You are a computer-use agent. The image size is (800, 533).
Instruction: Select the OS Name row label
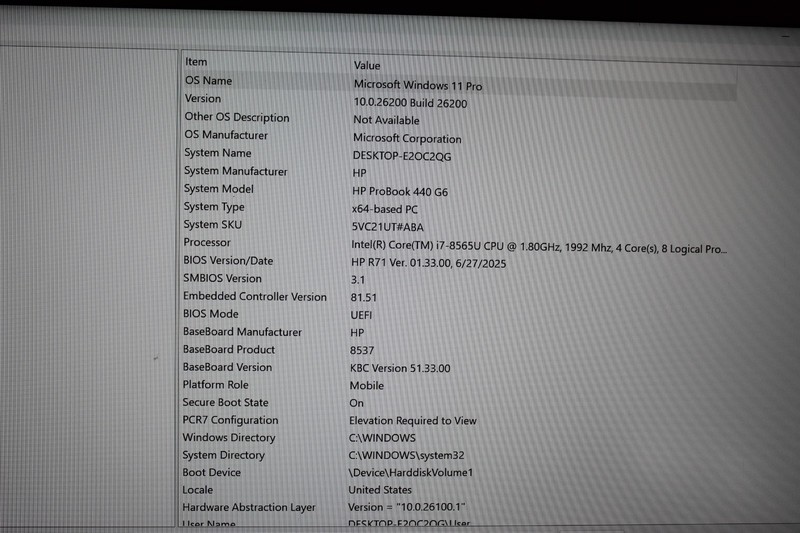tap(208, 81)
